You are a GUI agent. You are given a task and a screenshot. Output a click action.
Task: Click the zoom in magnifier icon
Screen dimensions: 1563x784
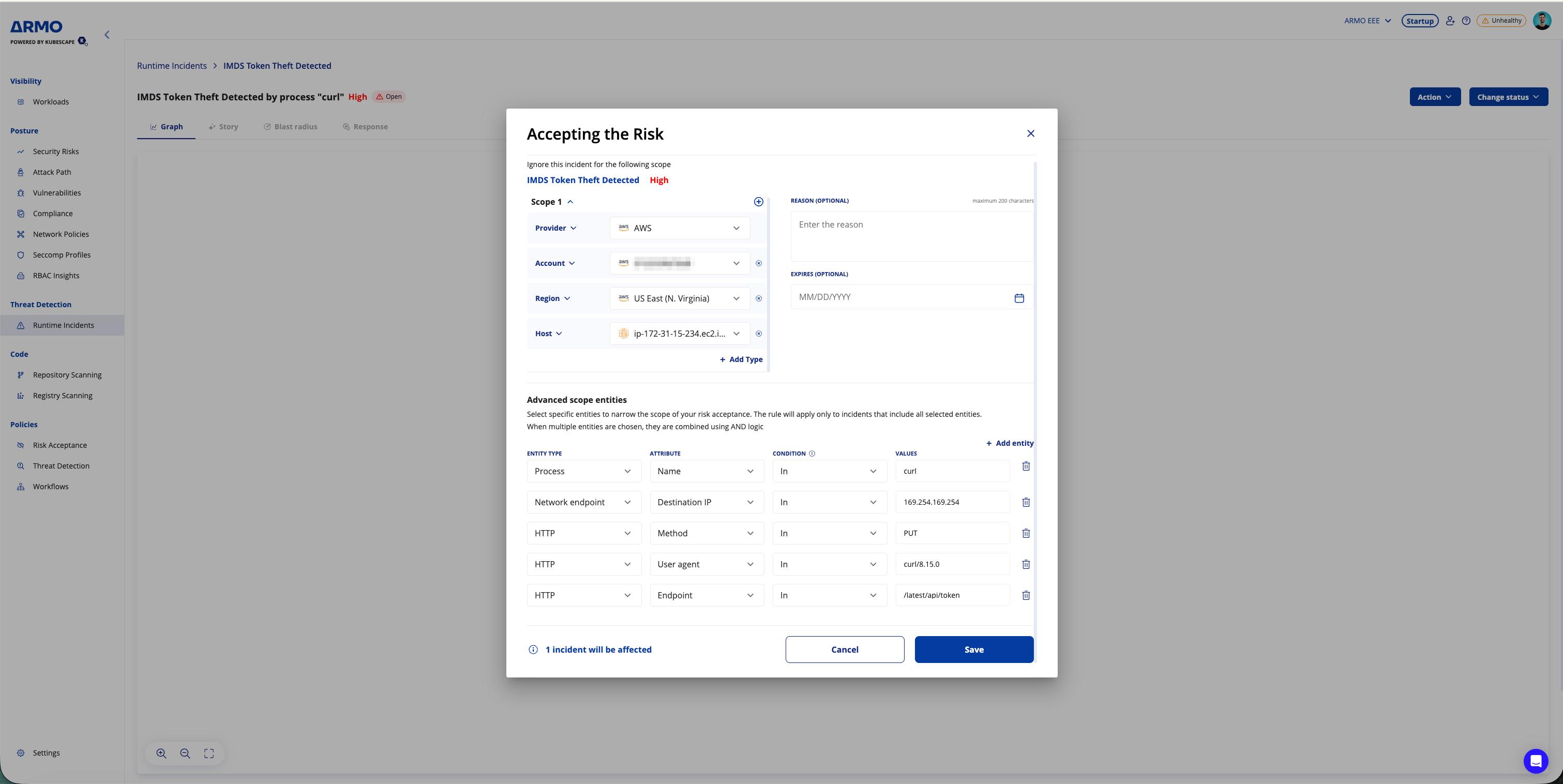(161, 753)
